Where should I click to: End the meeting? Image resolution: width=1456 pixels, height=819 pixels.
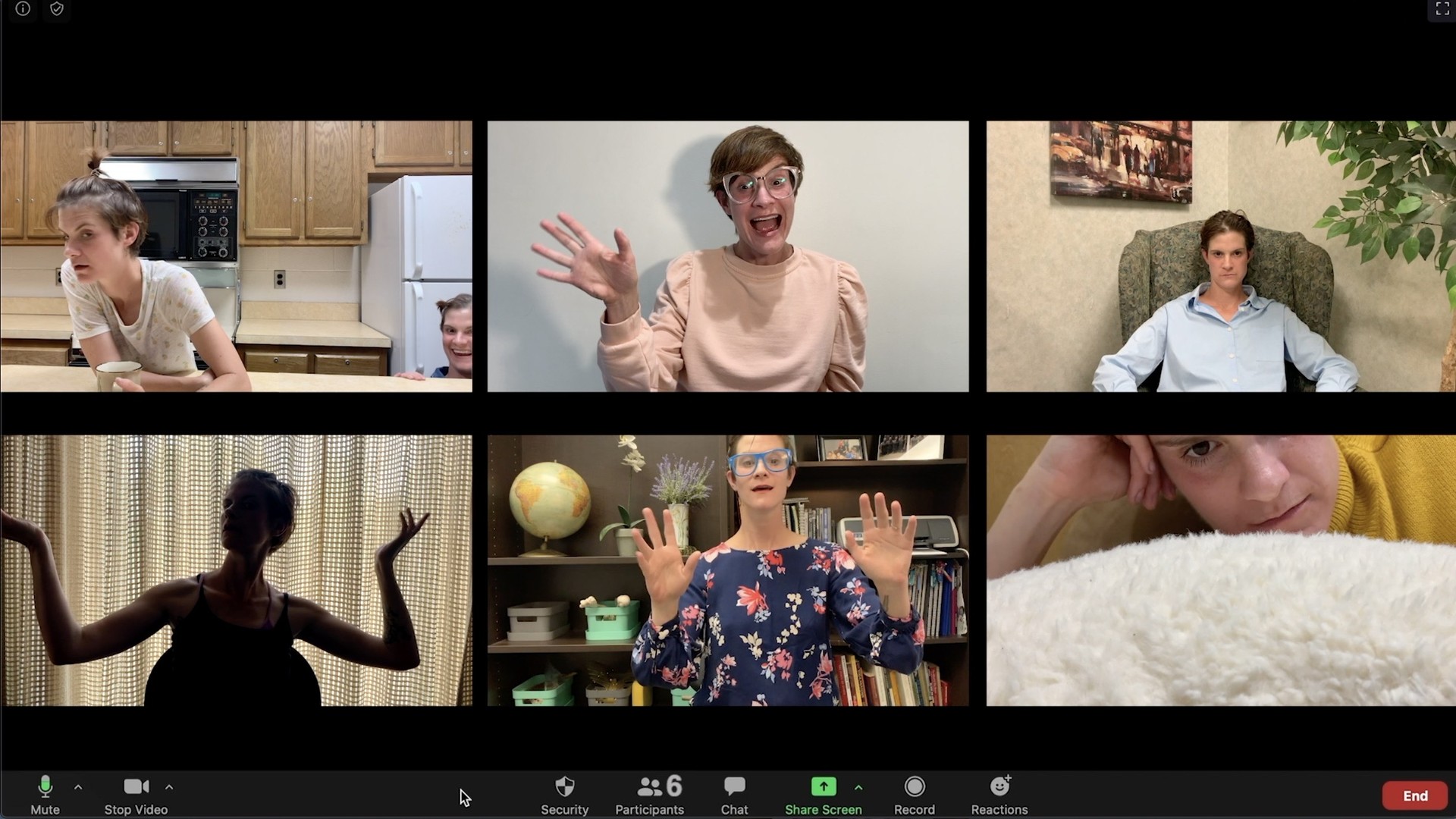click(1415, 795)
